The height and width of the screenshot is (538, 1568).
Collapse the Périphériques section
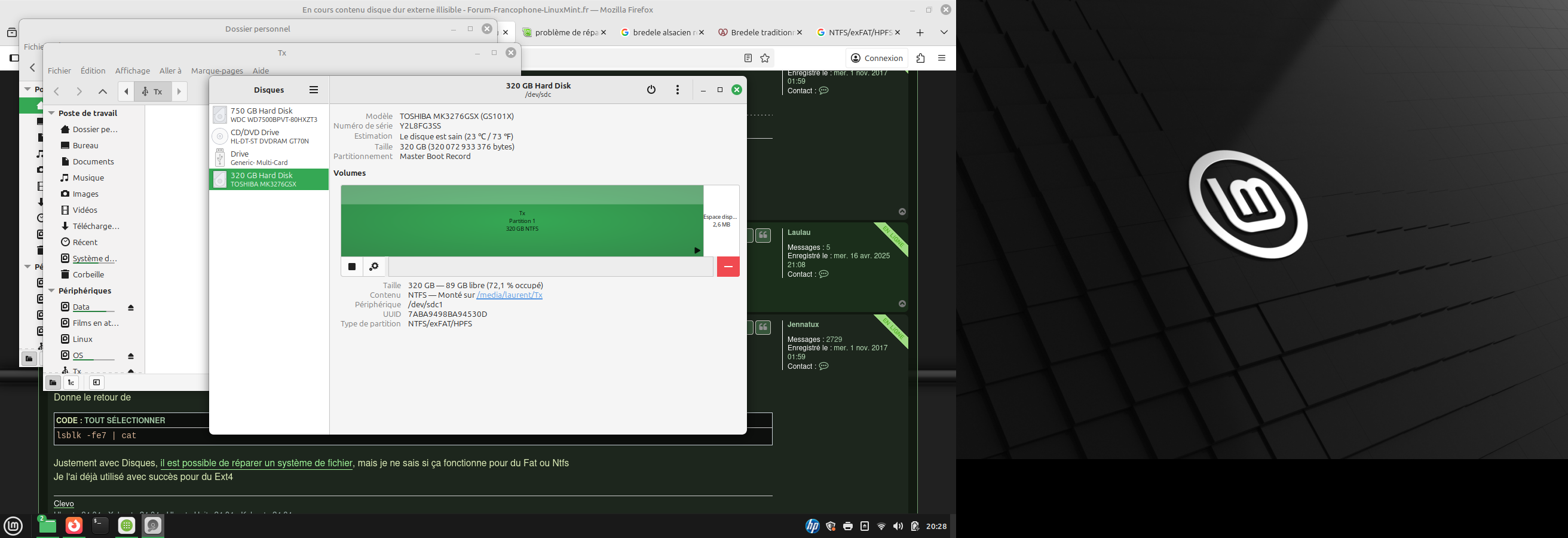click(x=52, y=291)
